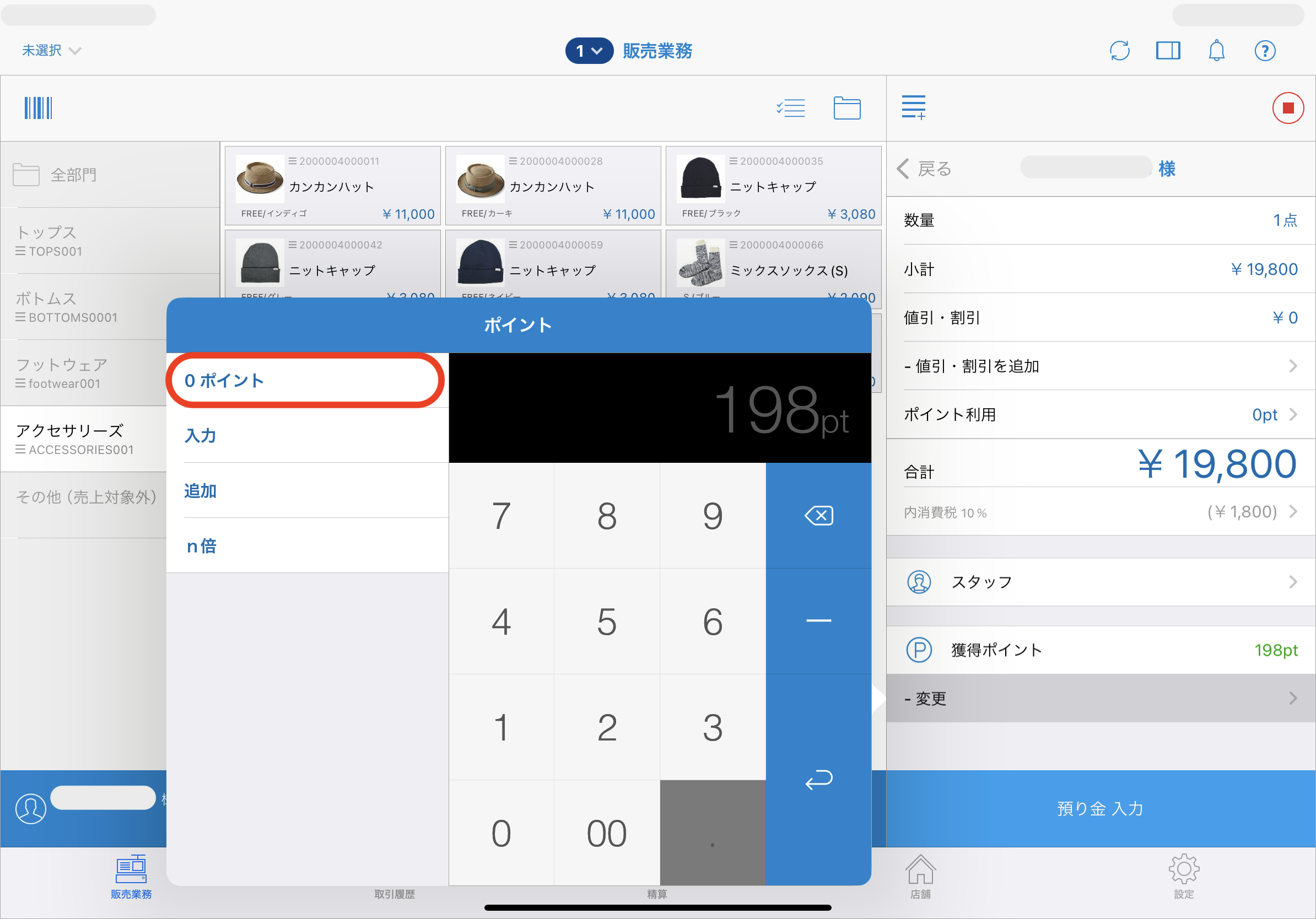Open the 未選択 dropdown

[51, 51]
